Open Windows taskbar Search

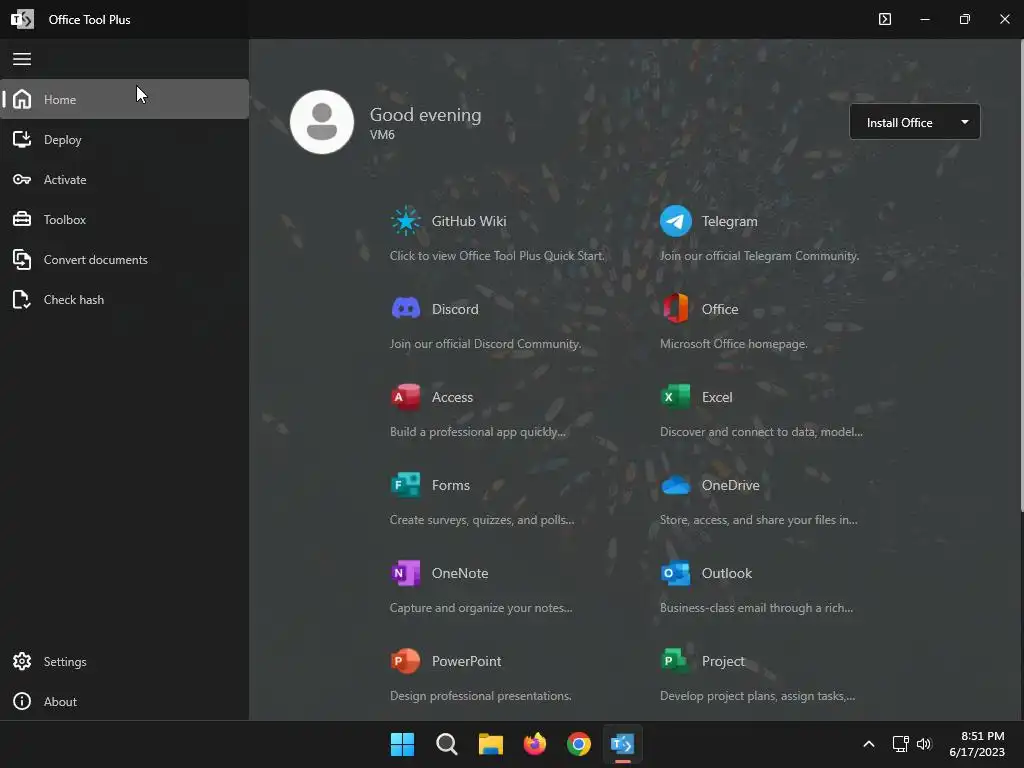[x=447, y=744]
